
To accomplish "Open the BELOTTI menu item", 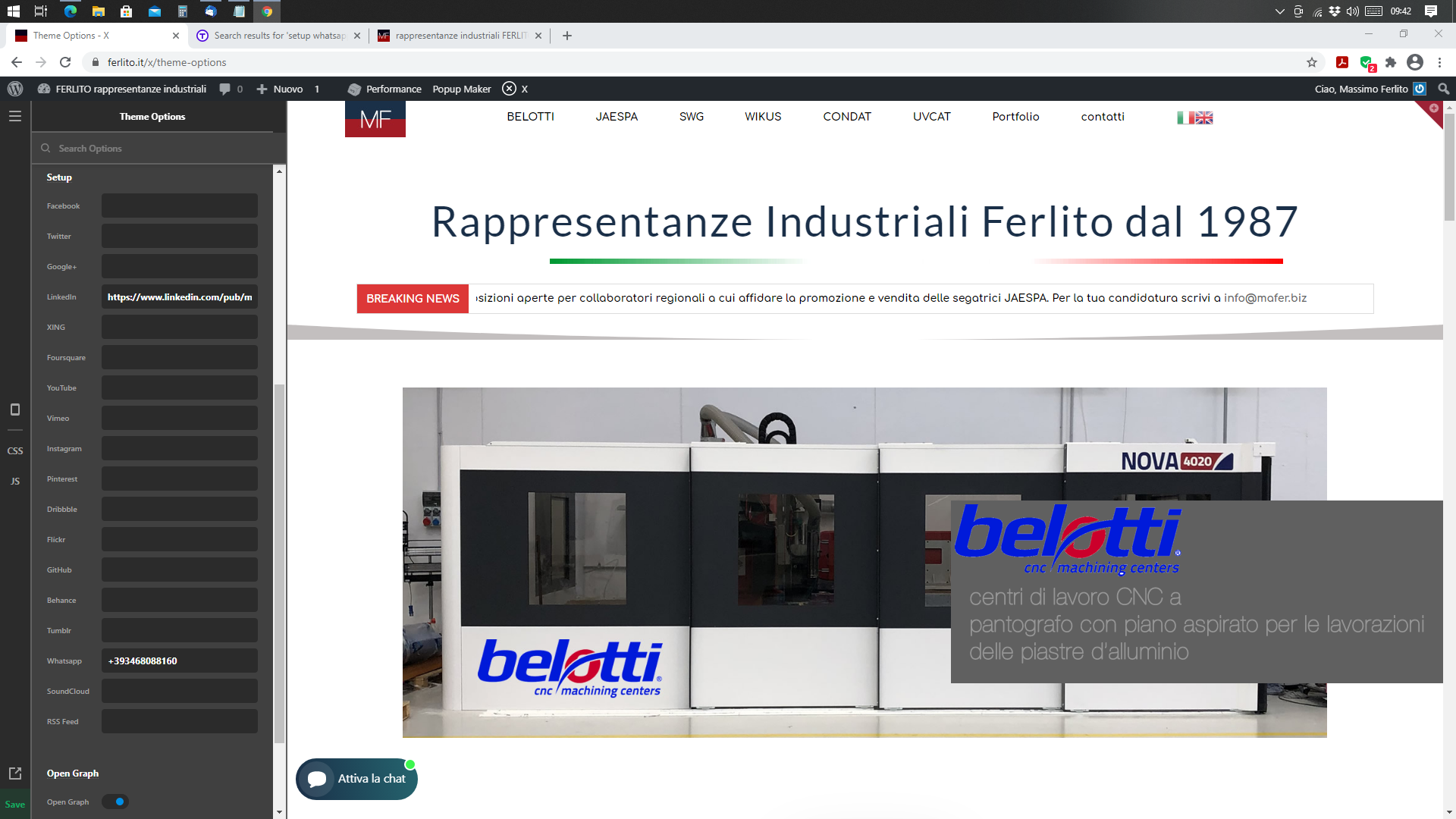I will point(531,117).
